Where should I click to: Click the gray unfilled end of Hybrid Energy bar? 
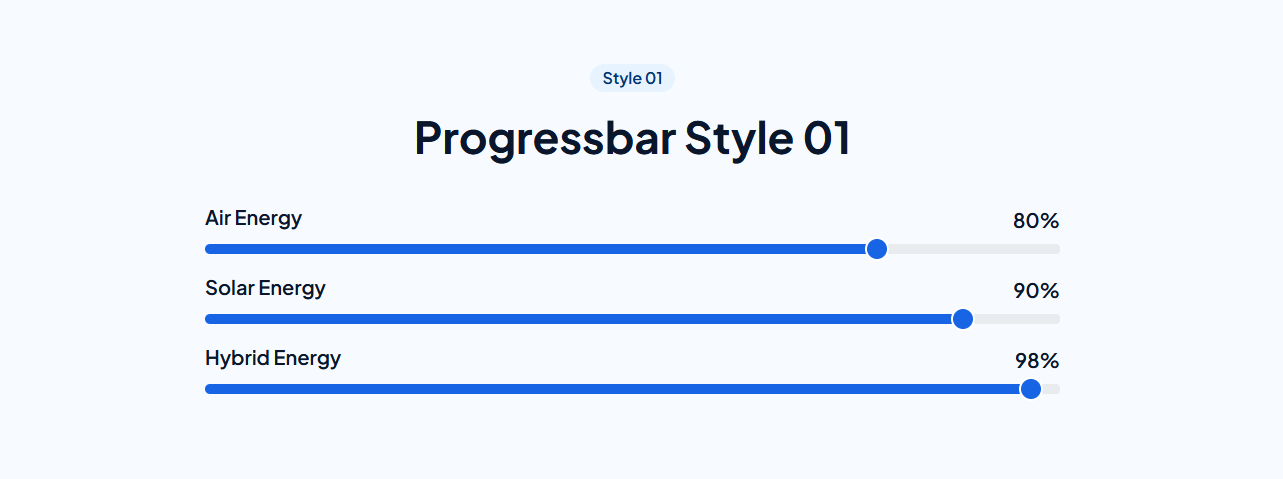[1052, 389]
